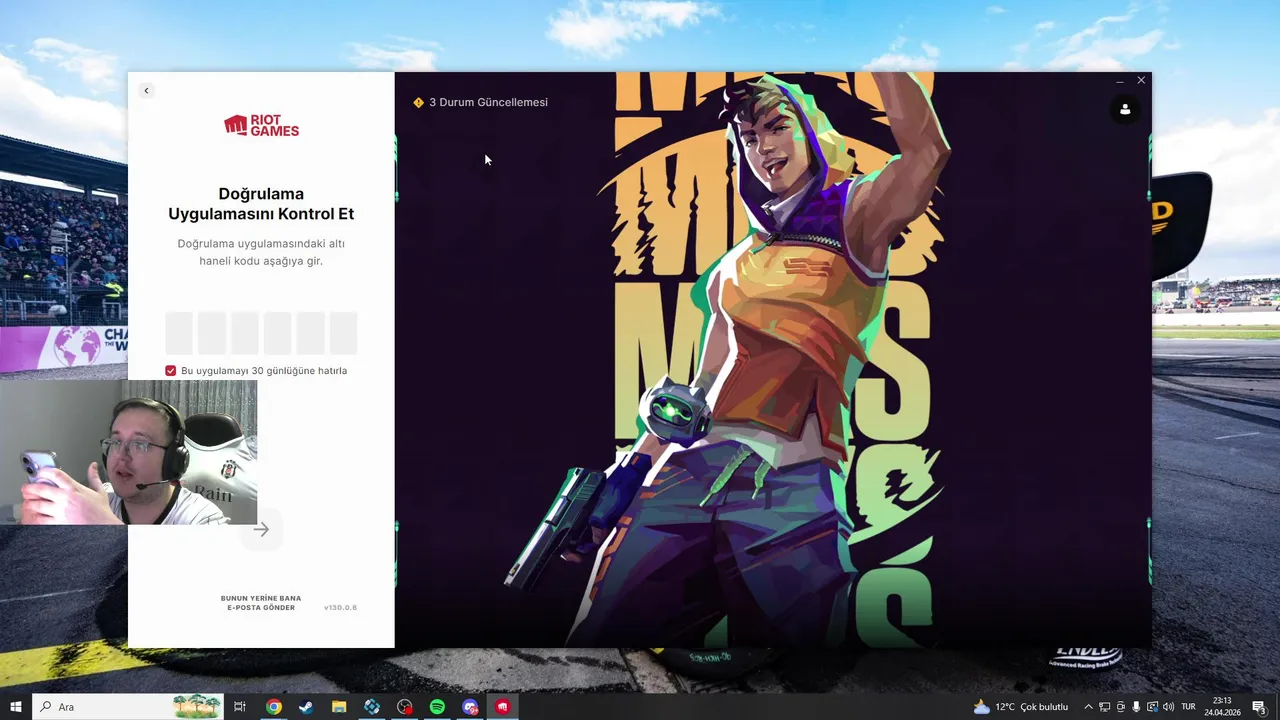Click the Ara taskbar search box
The height and width of the screenshot is (720, 1280).
click(x=128, y=707)
